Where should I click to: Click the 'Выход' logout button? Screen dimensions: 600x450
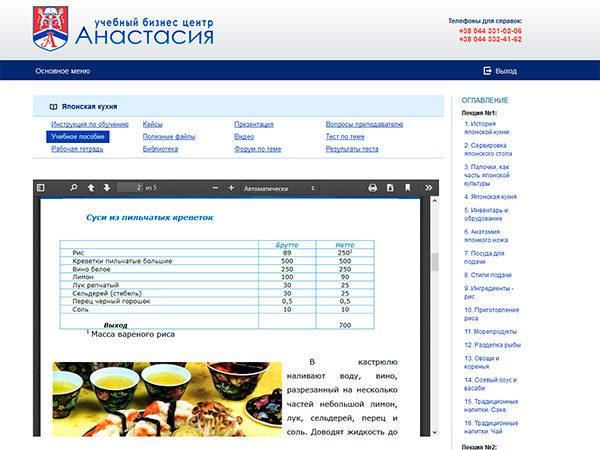click(500, 71)
